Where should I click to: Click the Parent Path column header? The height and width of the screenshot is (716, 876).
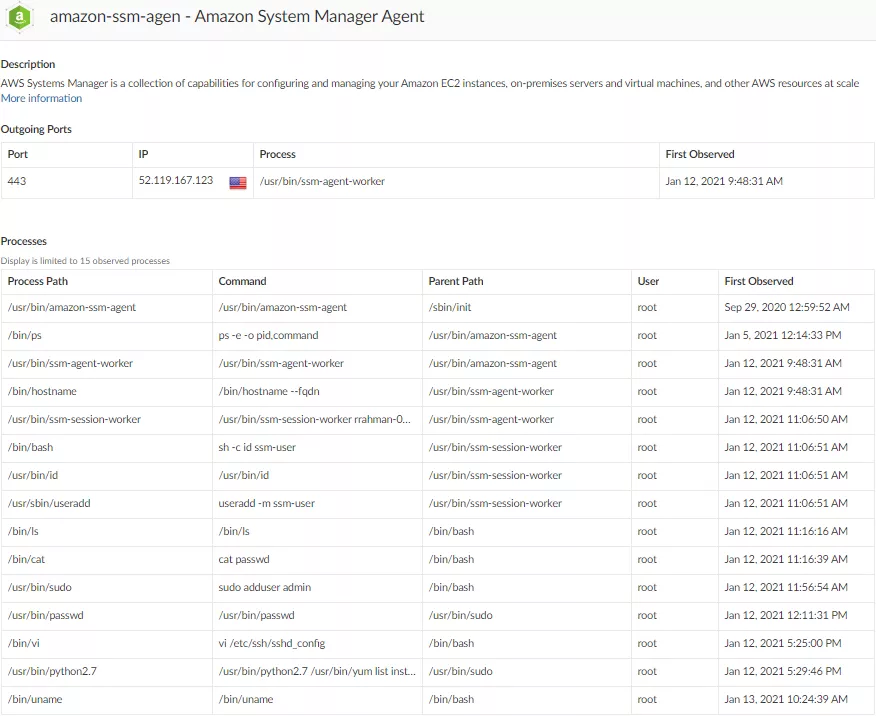(x=456, y=281)
